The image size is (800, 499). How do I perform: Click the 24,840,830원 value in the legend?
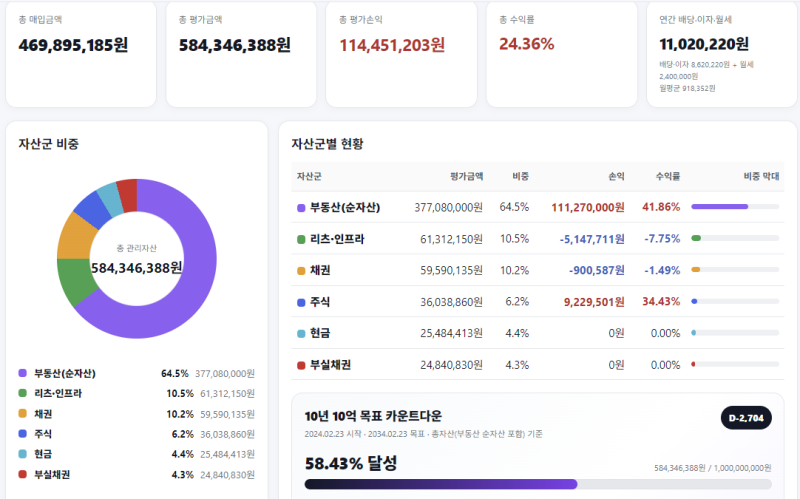tap(227, 475)
